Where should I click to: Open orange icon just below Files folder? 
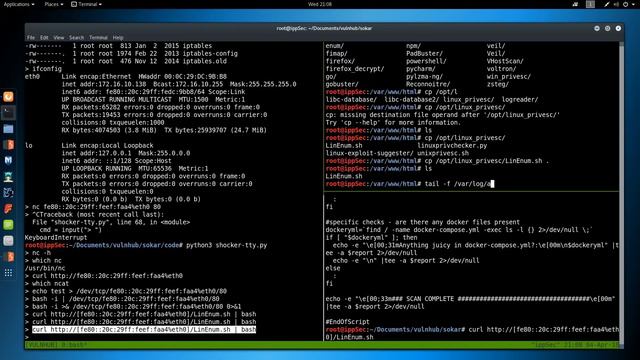coord(8,144)
